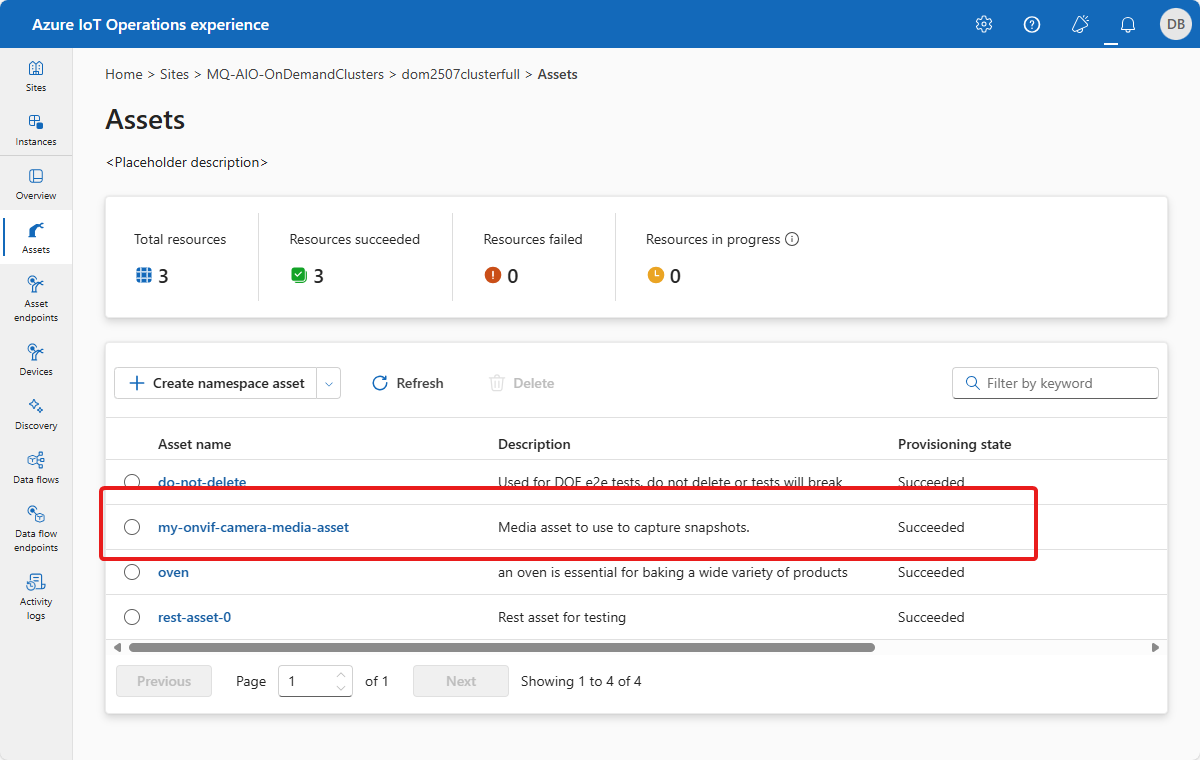
Task: Click the yellow Resources in progress clock icon
Action: tap(655, 275)
